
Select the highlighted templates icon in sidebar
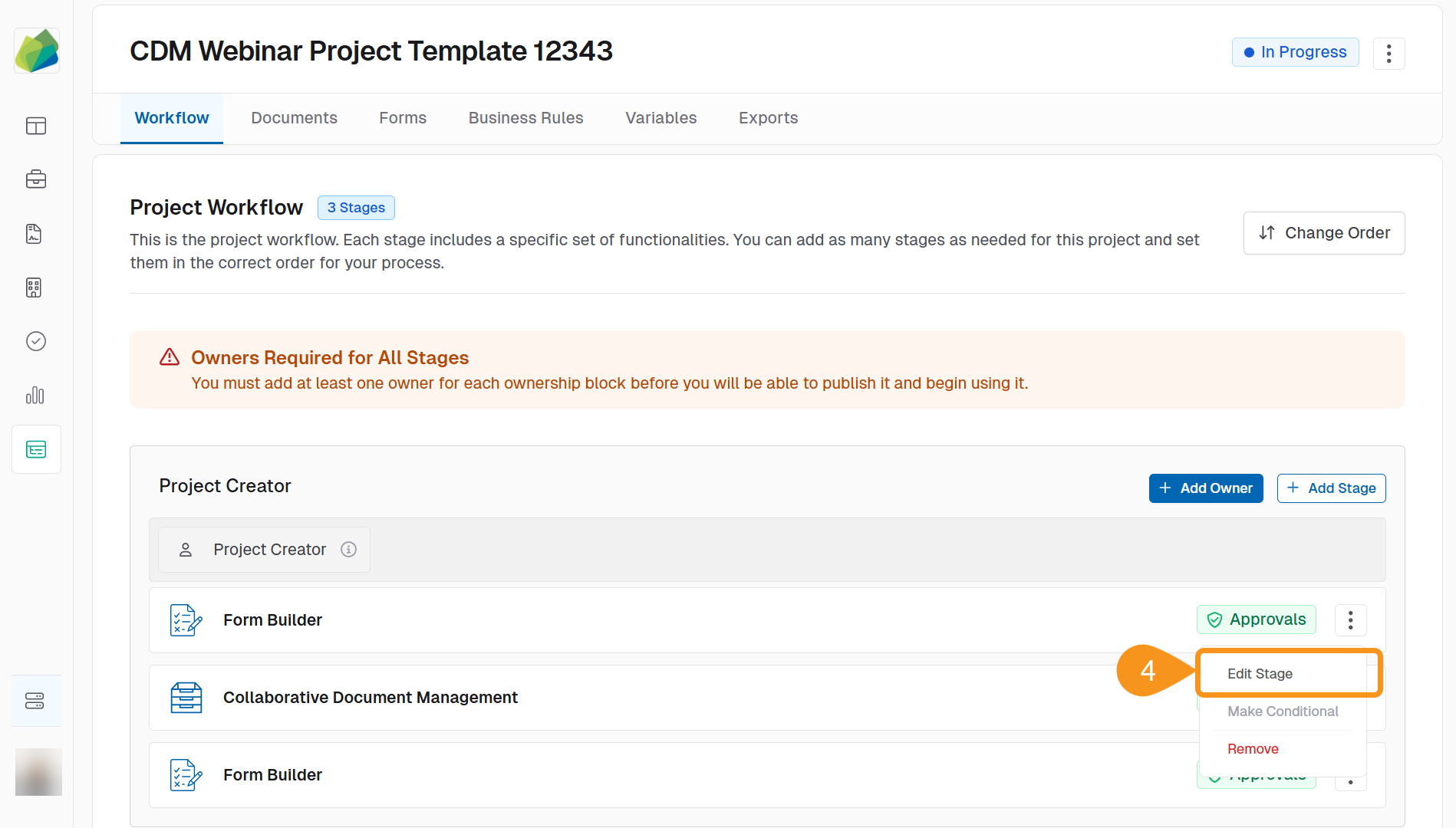[36, 449]
